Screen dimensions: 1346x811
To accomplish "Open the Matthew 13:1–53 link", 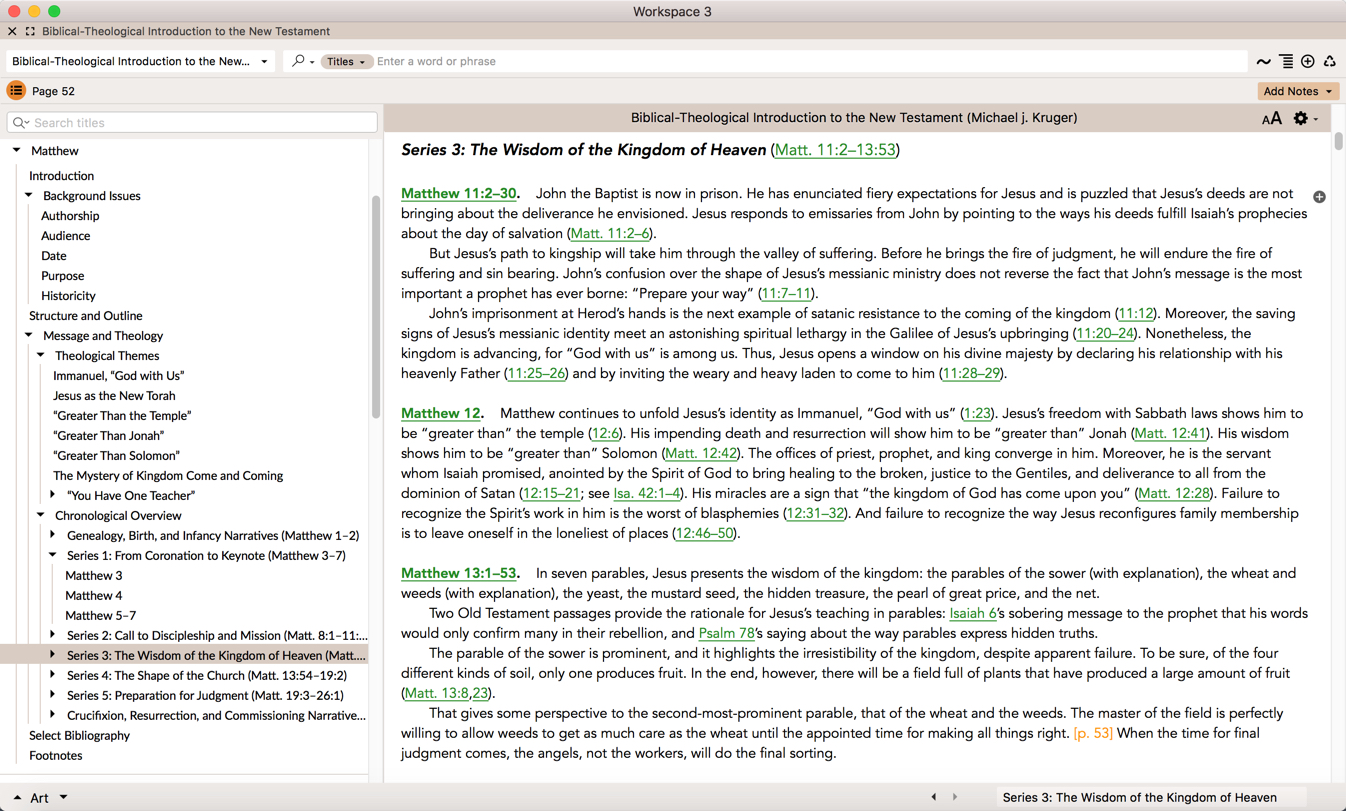I will pyautogui.click(x=459, y=574).
